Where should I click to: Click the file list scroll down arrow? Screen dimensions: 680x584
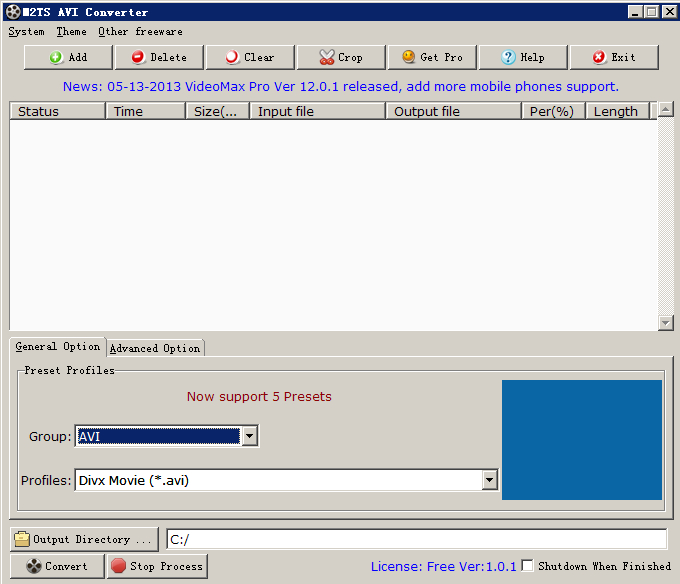(666, 323)
